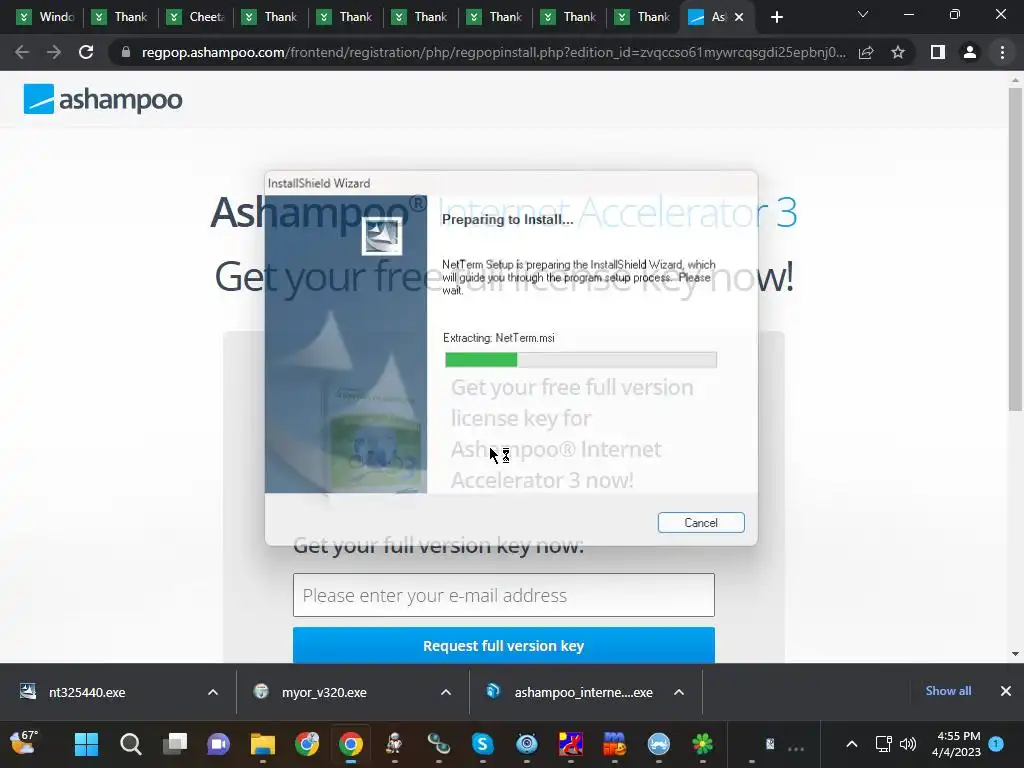Cancel the InstallShield Wizard setup

click(x=701, y=522)
